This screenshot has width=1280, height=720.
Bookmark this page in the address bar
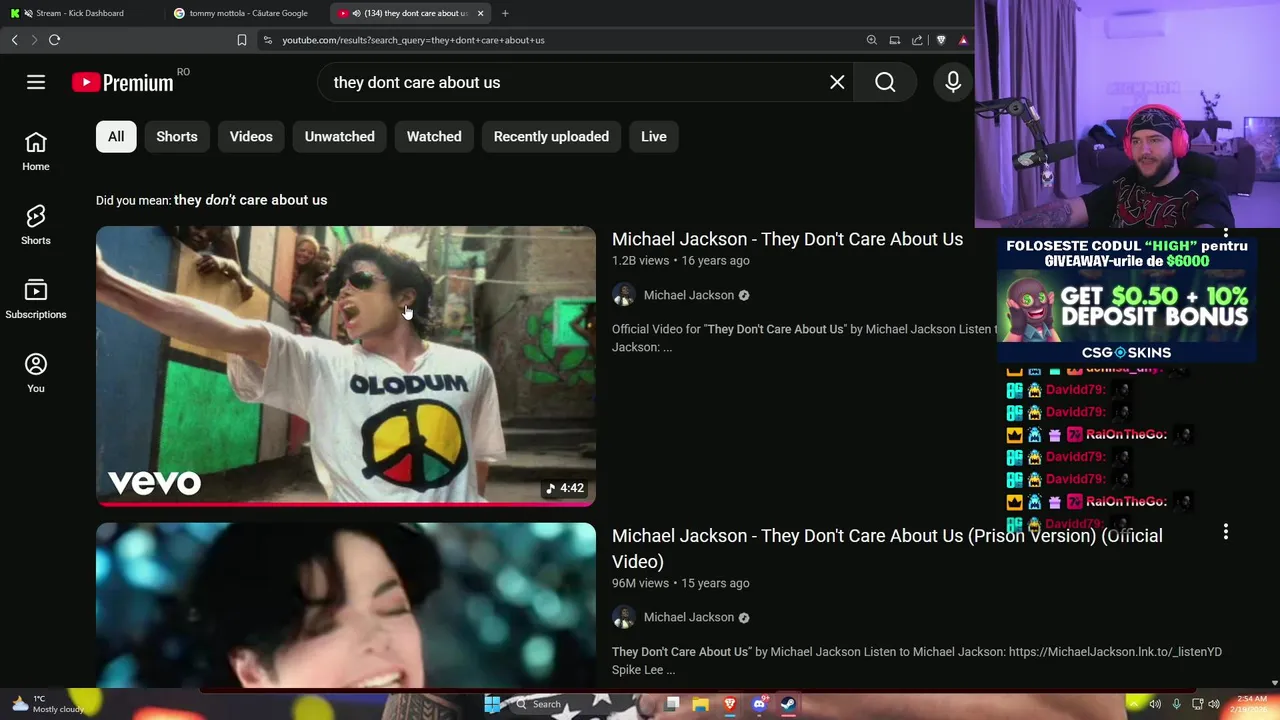pos(242,40)
